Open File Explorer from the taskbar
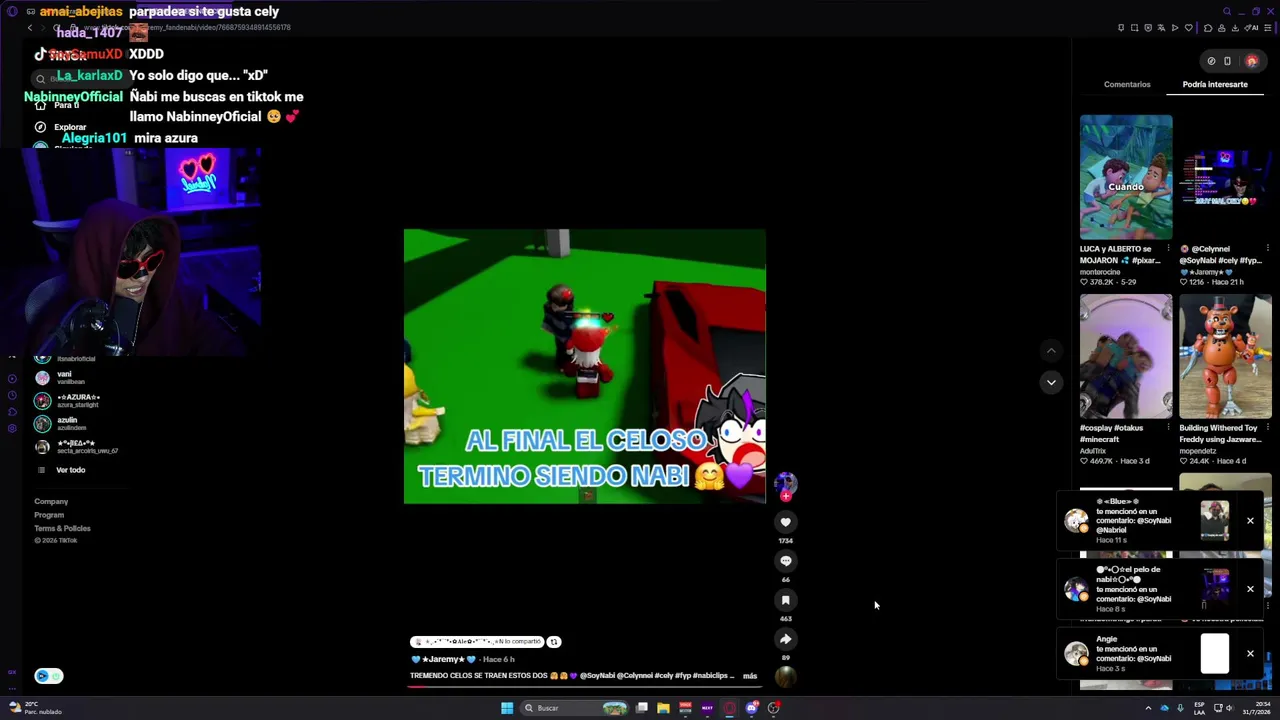 click(x=663, y=708)
